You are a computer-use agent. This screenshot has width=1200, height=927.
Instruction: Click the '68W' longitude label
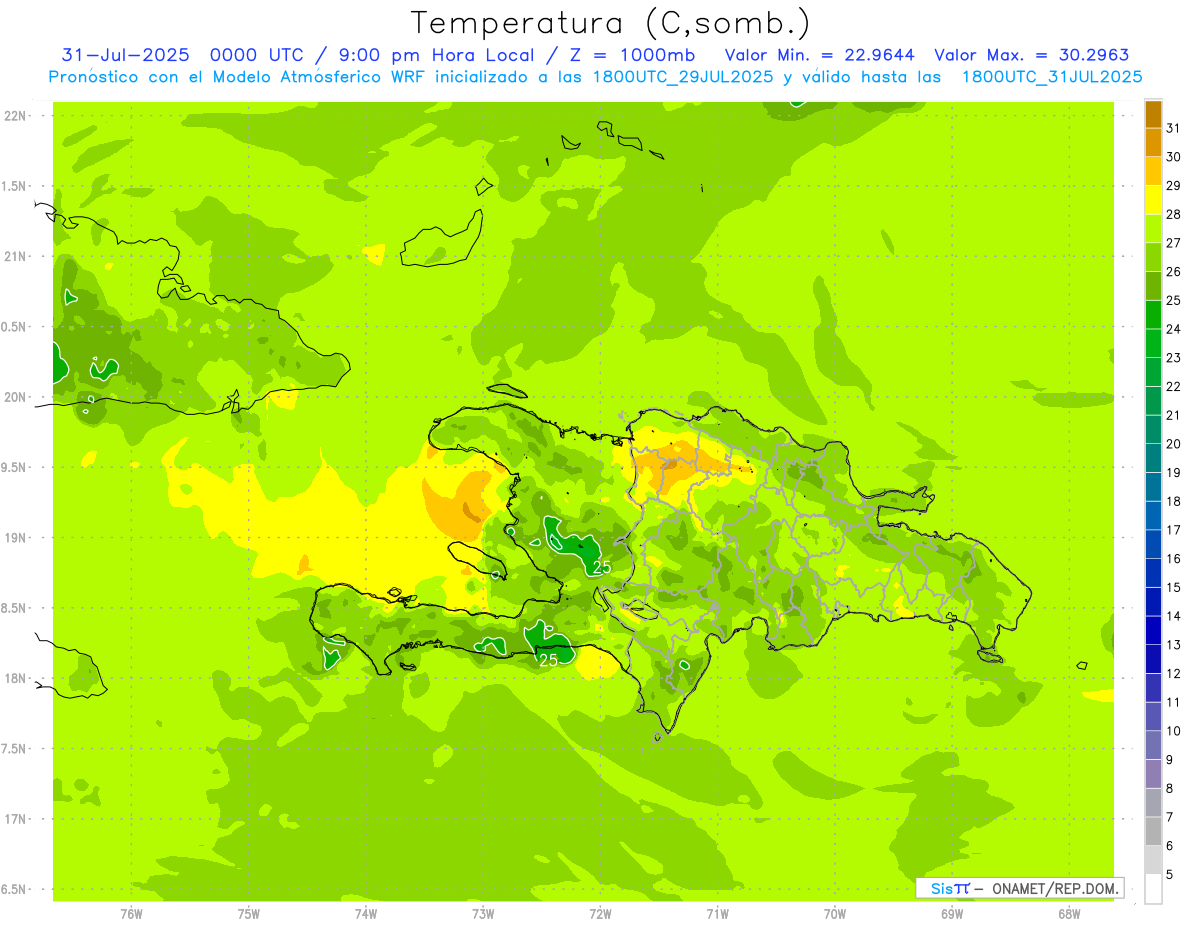click(x=1069, y=913)
